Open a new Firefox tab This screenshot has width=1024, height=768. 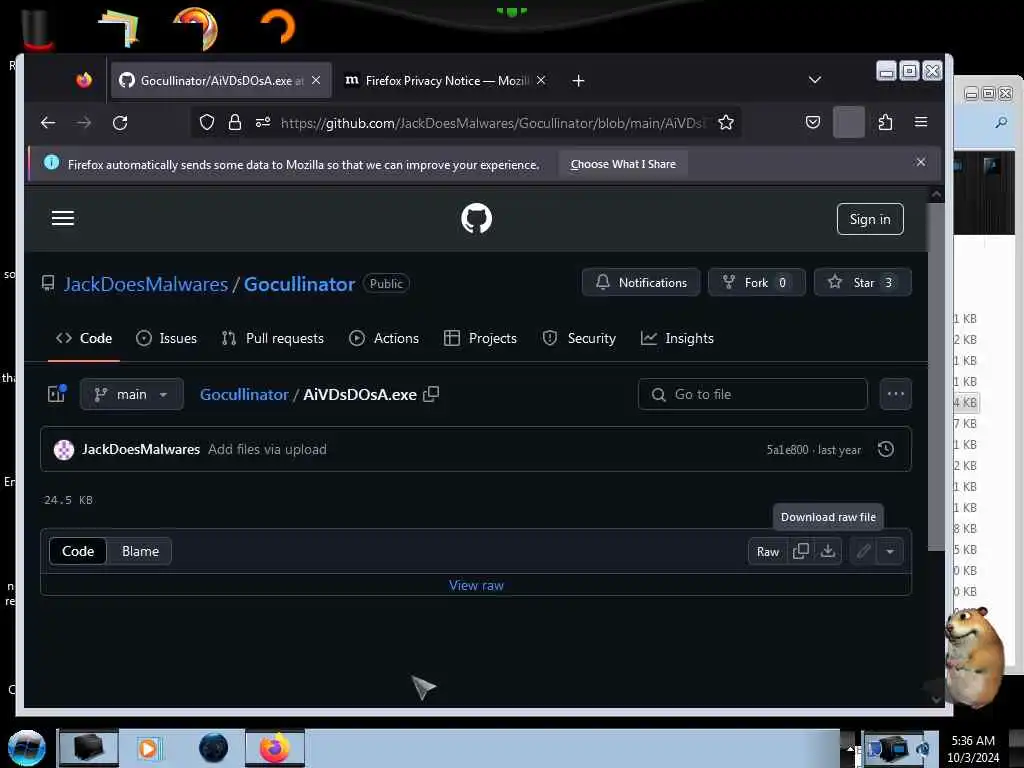tap(578, 80)
